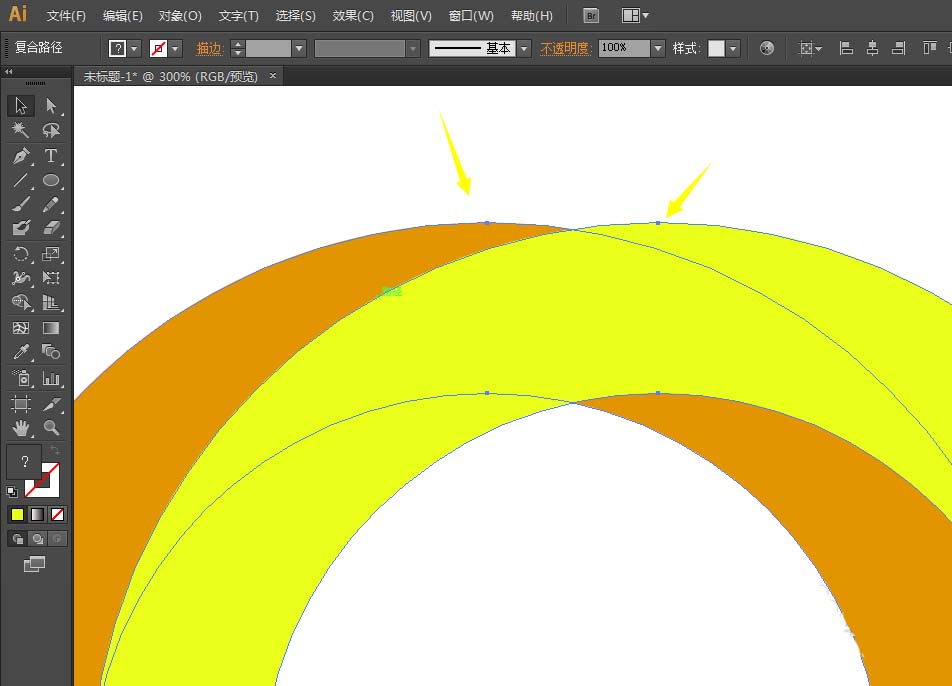Open the stroke weight dropdown arrow

(x=298, y=48)
